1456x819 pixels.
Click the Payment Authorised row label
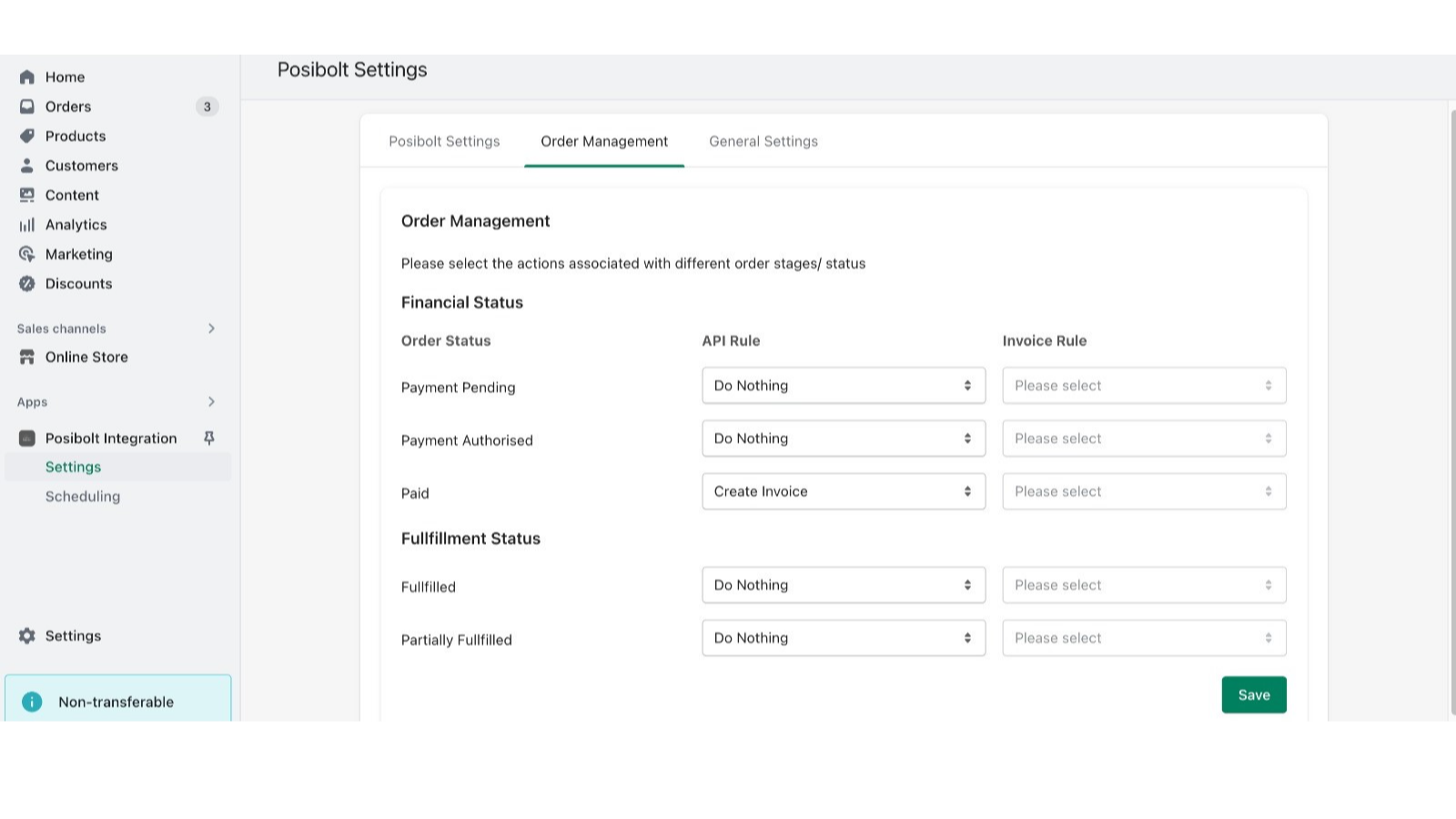pos(467,440)
